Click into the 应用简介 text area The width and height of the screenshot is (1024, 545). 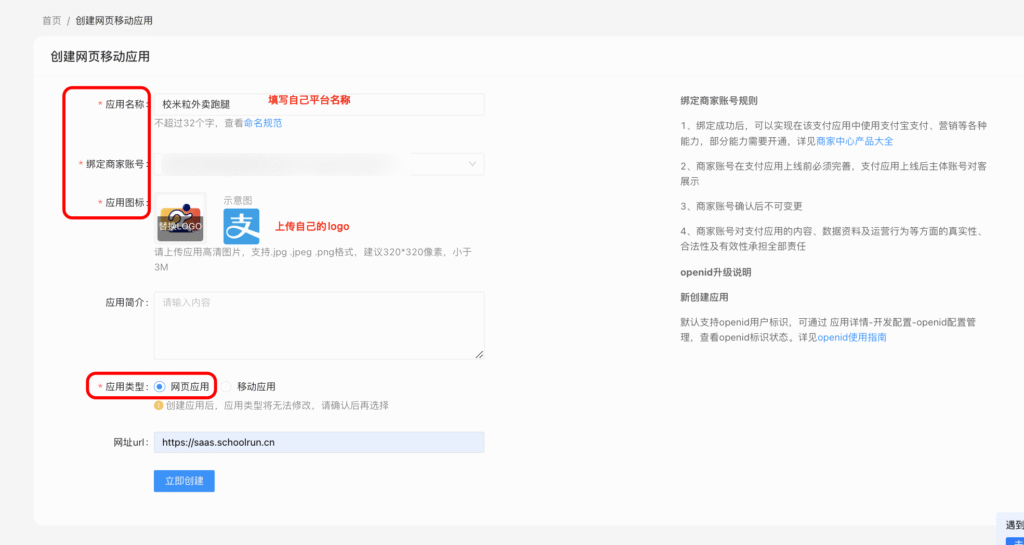pyautogui.click(x=318, y=325)
